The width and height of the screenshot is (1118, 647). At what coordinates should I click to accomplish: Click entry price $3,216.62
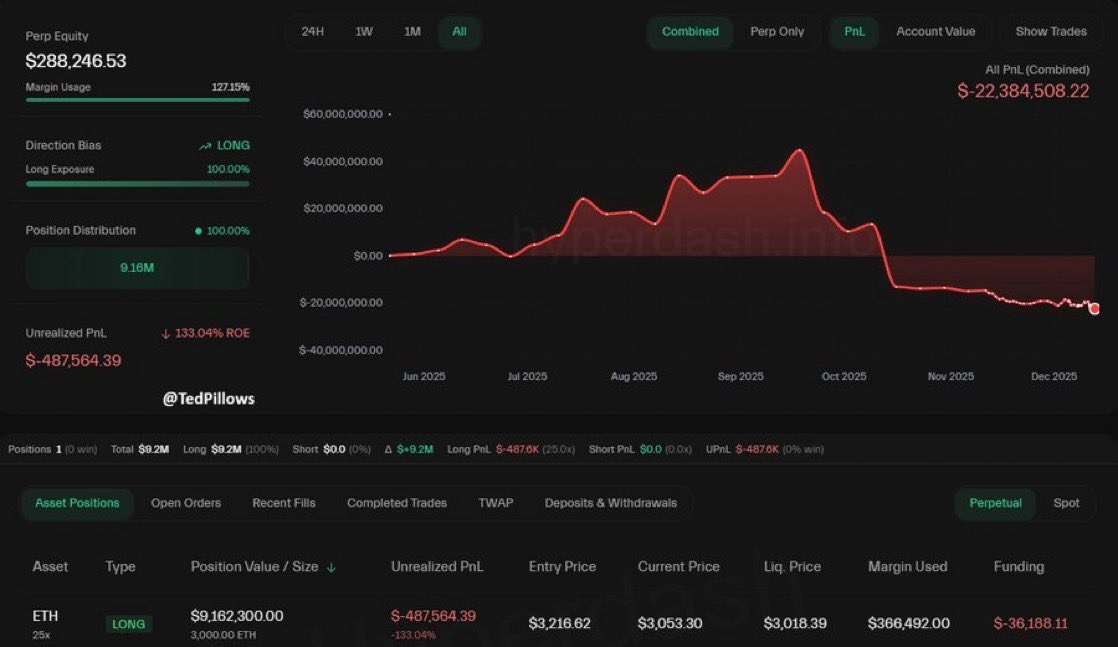(x=559, y=623)
